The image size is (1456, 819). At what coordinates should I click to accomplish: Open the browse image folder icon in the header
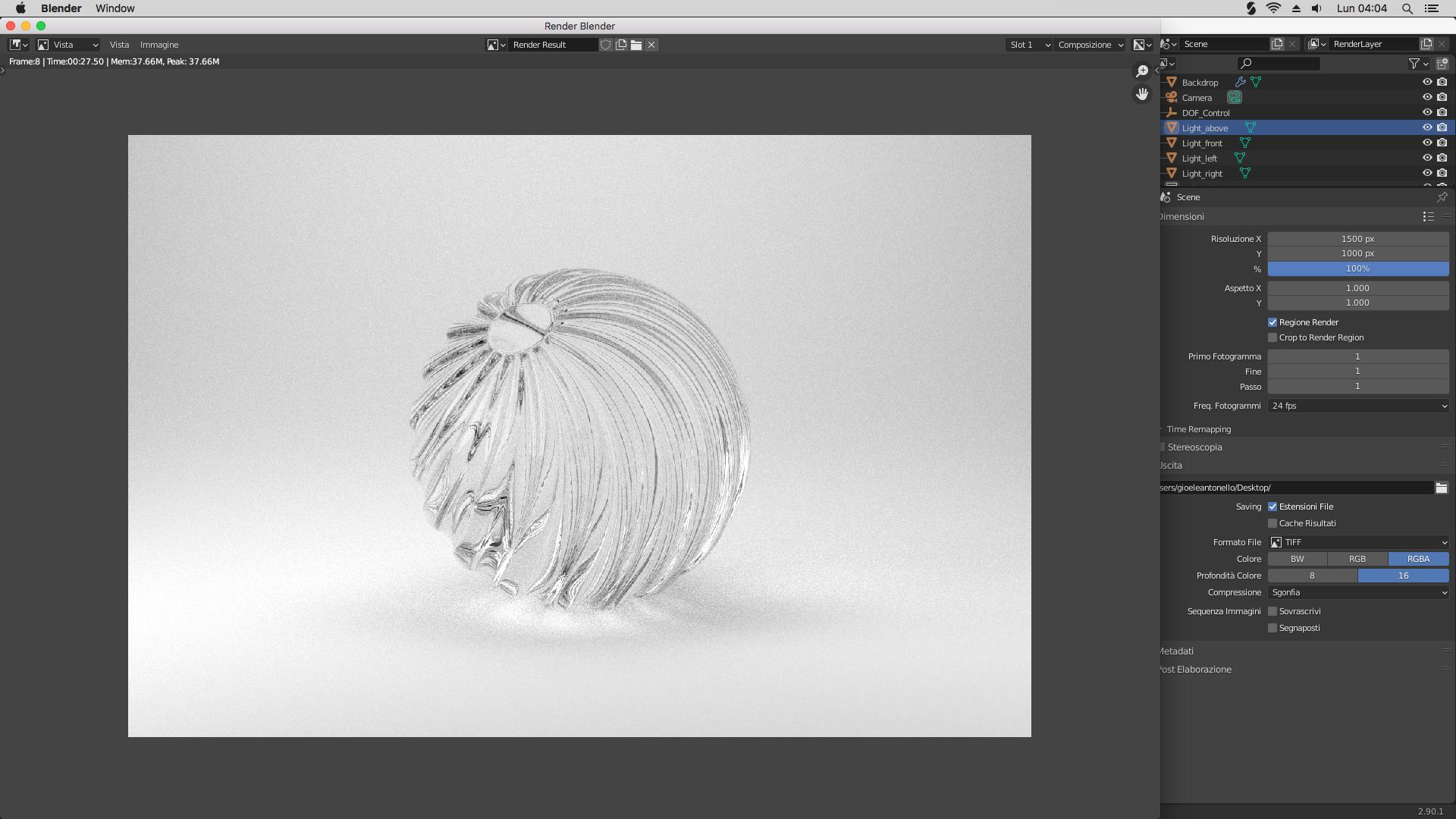click(x=637, y=45)
